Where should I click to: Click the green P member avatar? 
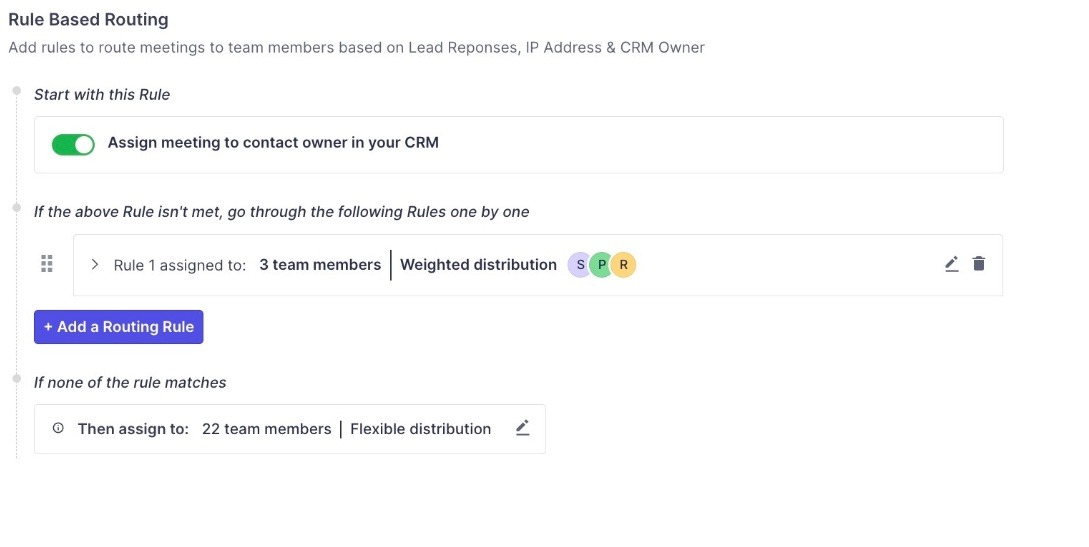[x=601, y=265]
